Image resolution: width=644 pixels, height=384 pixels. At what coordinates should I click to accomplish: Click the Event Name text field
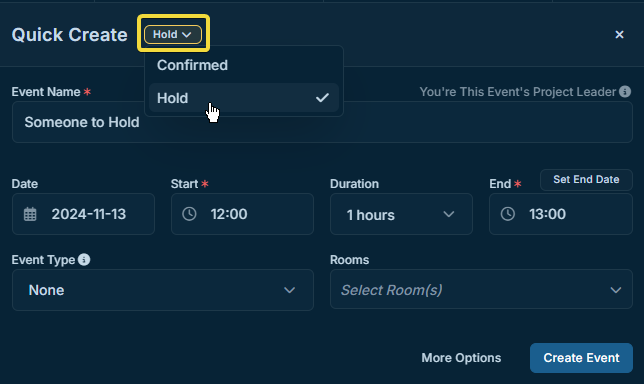322,122
